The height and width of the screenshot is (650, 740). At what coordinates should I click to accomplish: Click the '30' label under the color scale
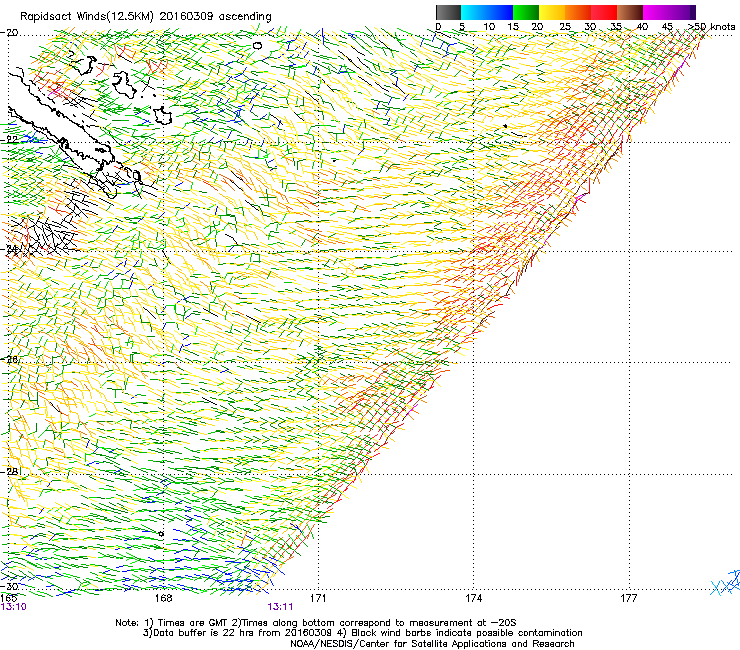coord(590,27)
